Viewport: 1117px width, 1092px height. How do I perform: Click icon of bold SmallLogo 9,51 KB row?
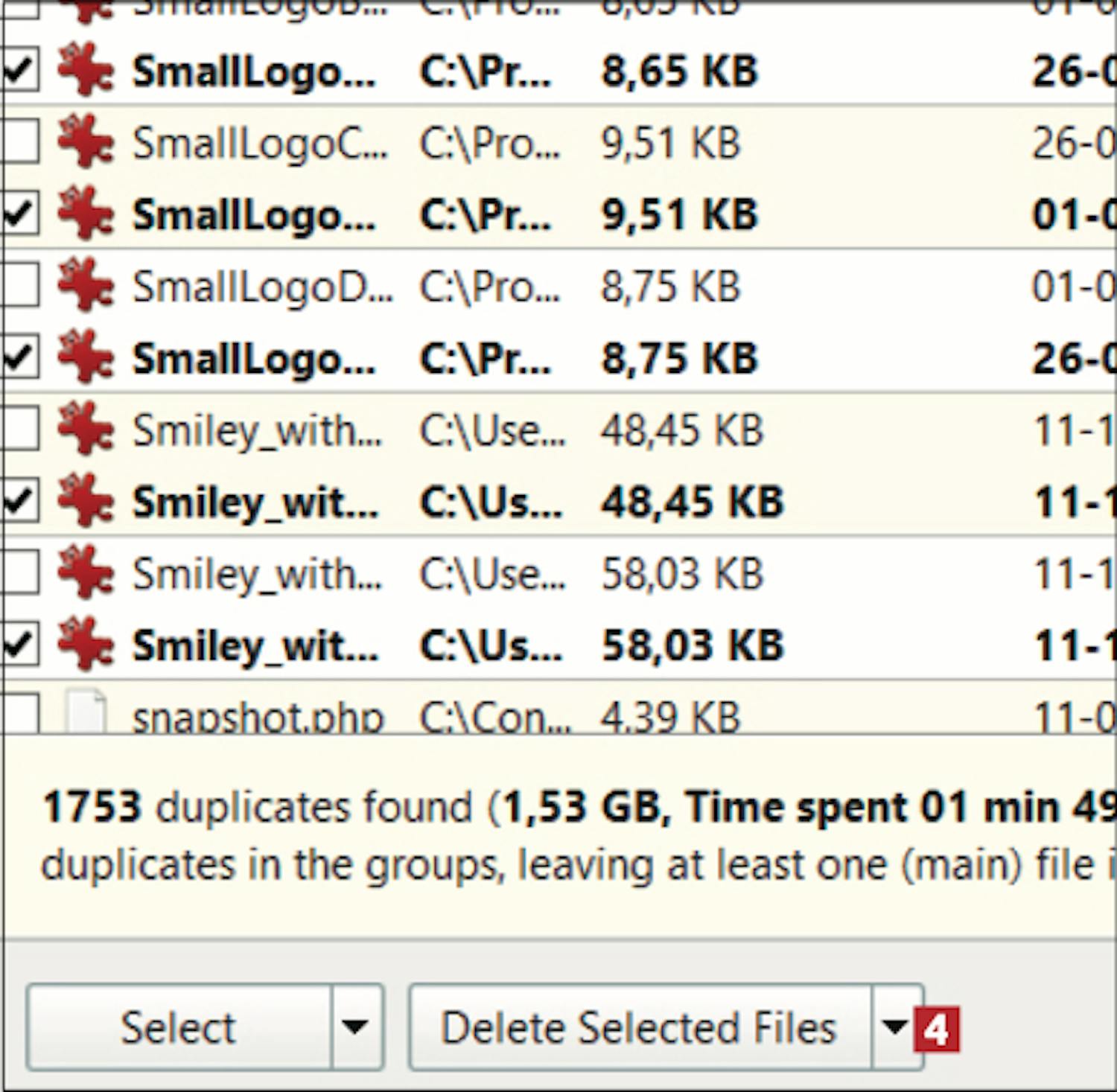click(86, 213)
